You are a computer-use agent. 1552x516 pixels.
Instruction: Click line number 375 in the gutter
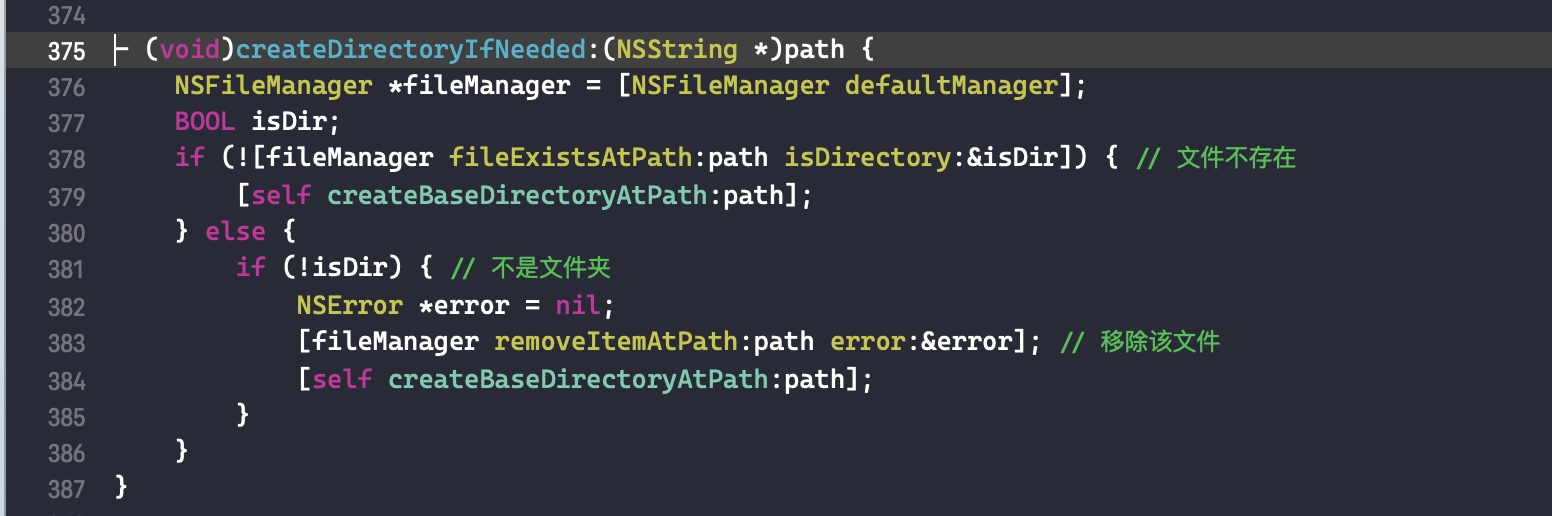(x=66, y=51)
